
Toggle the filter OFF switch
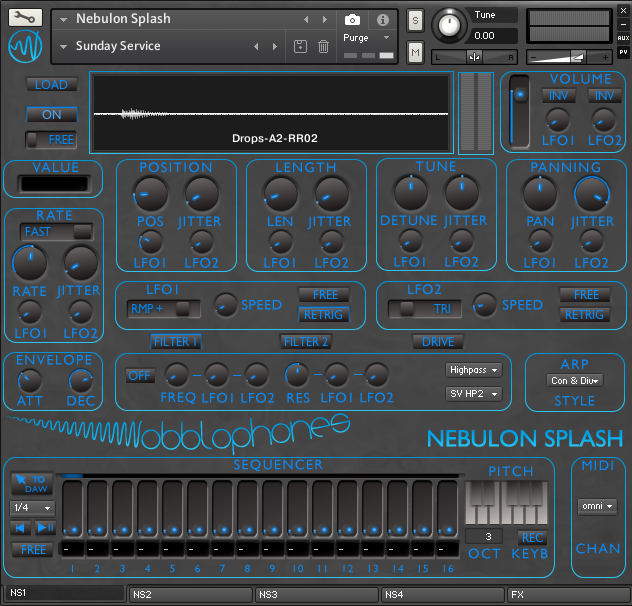139,376
